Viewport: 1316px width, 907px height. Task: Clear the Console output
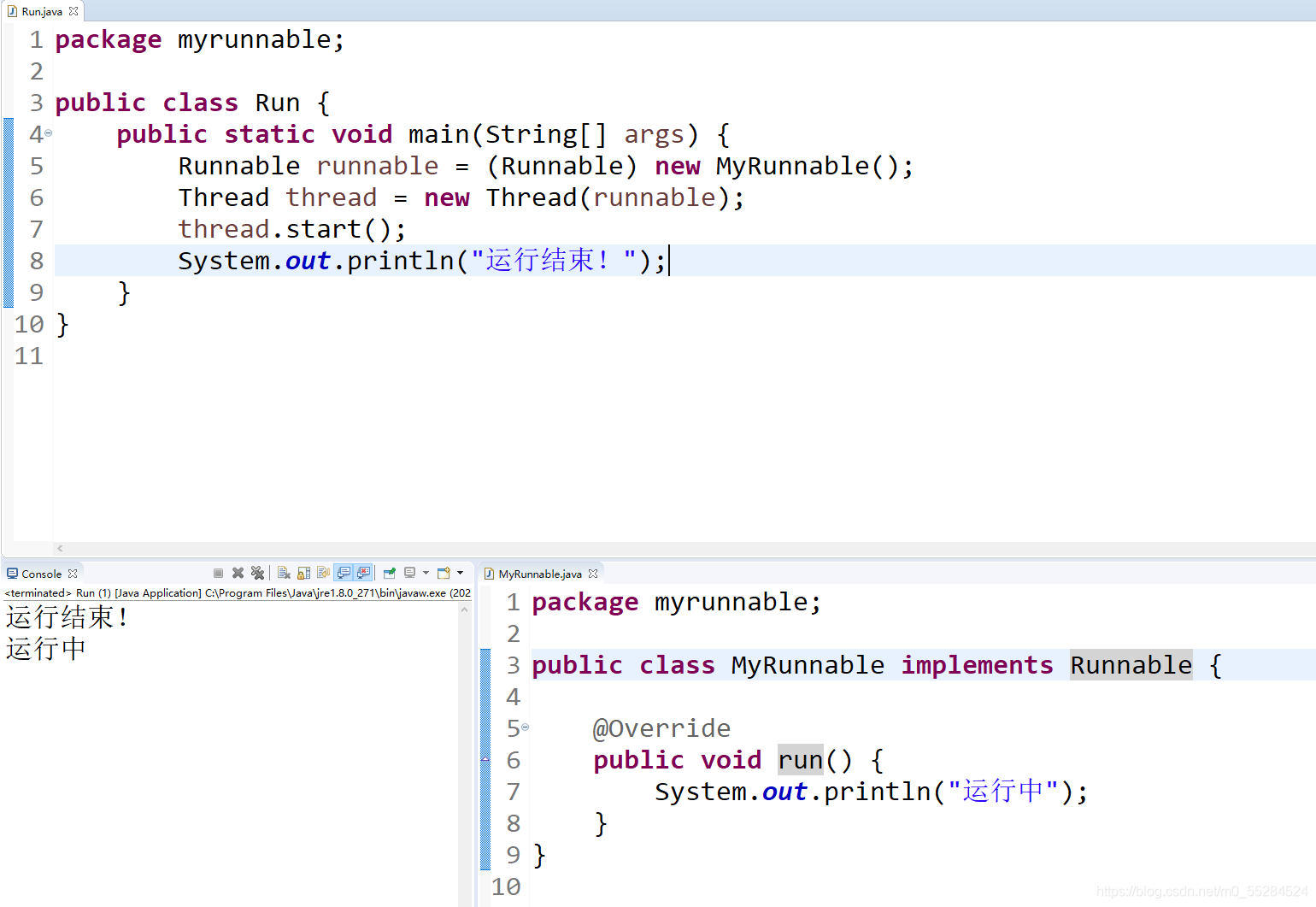coord(284,574)
